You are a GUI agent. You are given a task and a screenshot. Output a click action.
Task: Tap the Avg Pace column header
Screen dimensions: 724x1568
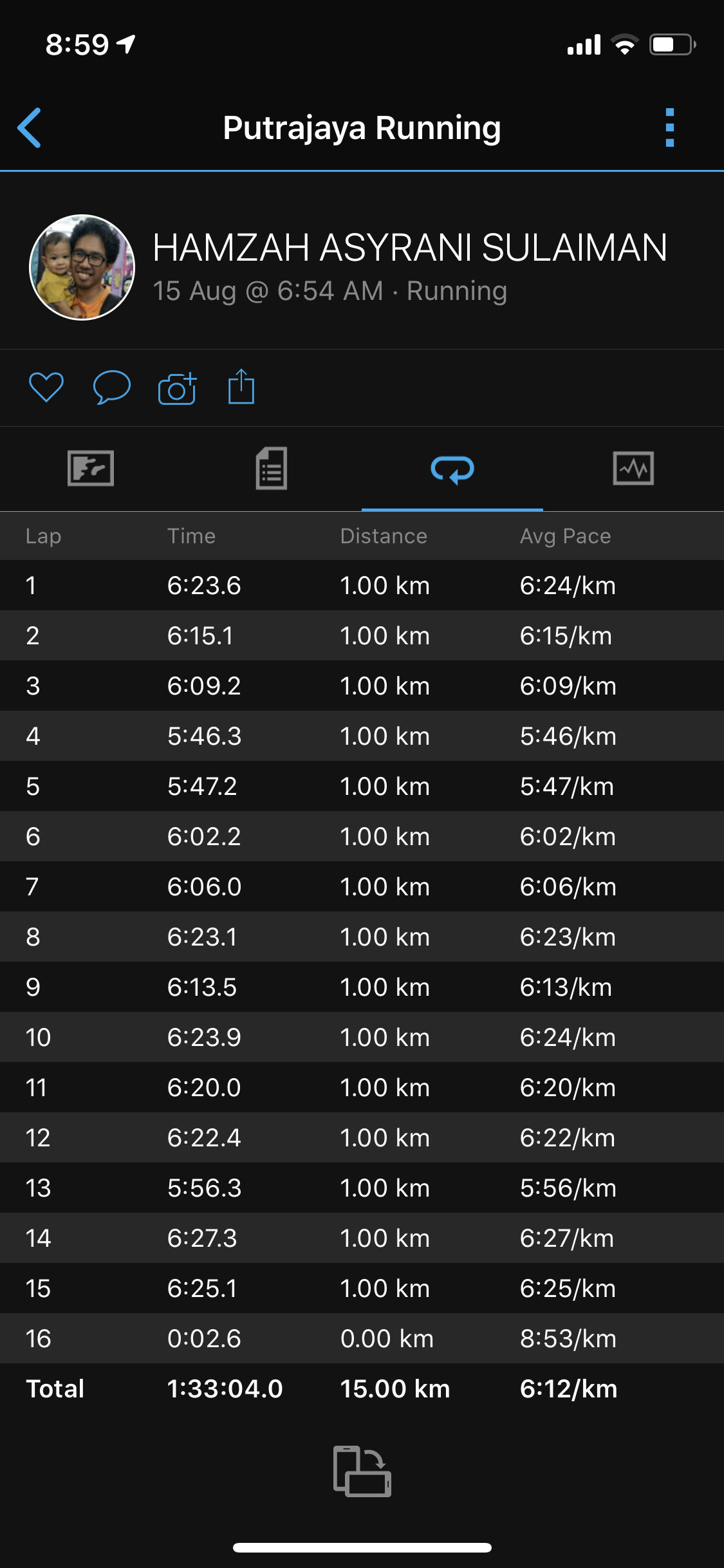[565, 536]
